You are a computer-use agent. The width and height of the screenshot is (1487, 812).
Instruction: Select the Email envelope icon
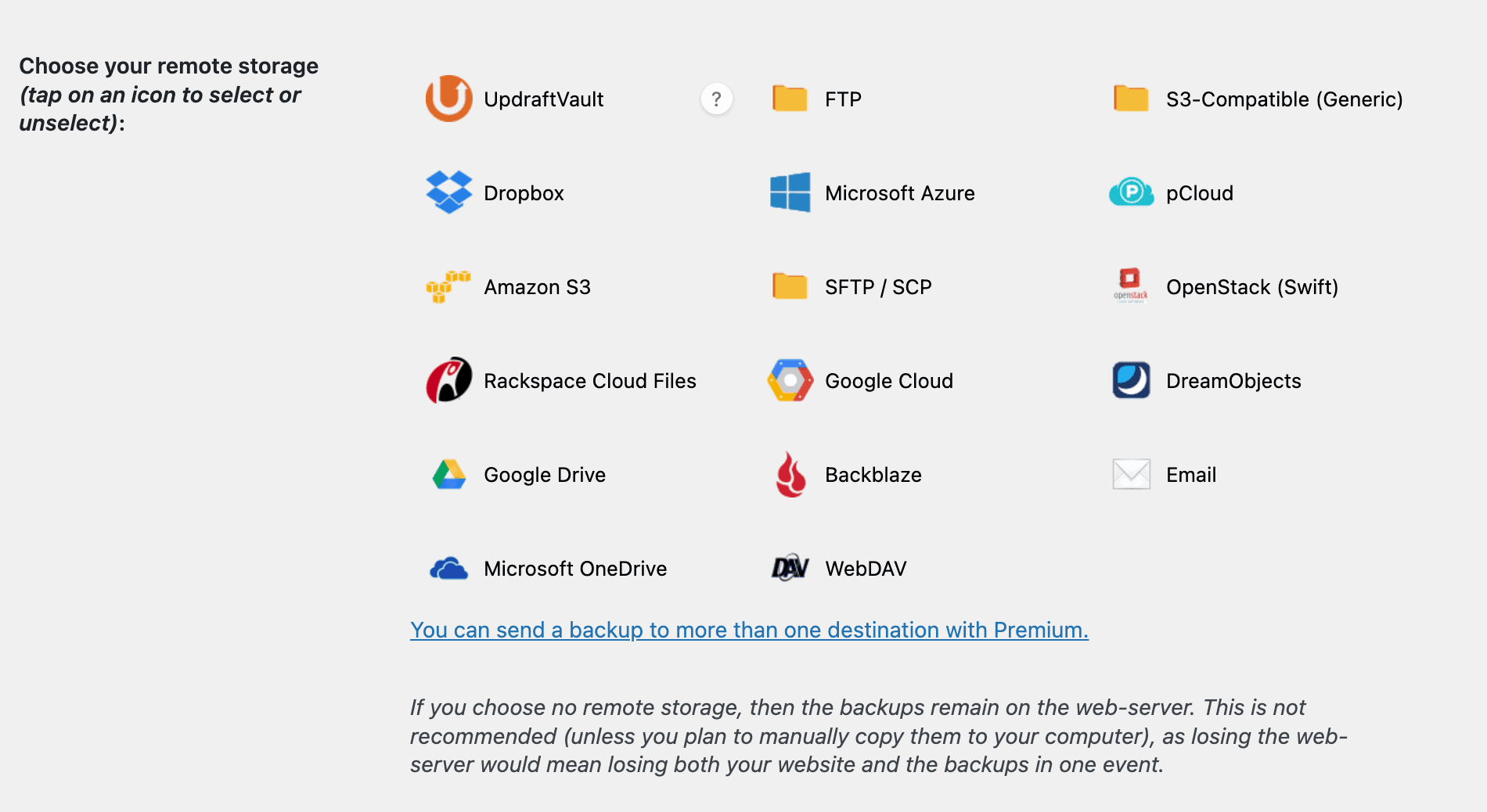point(1131,474)
